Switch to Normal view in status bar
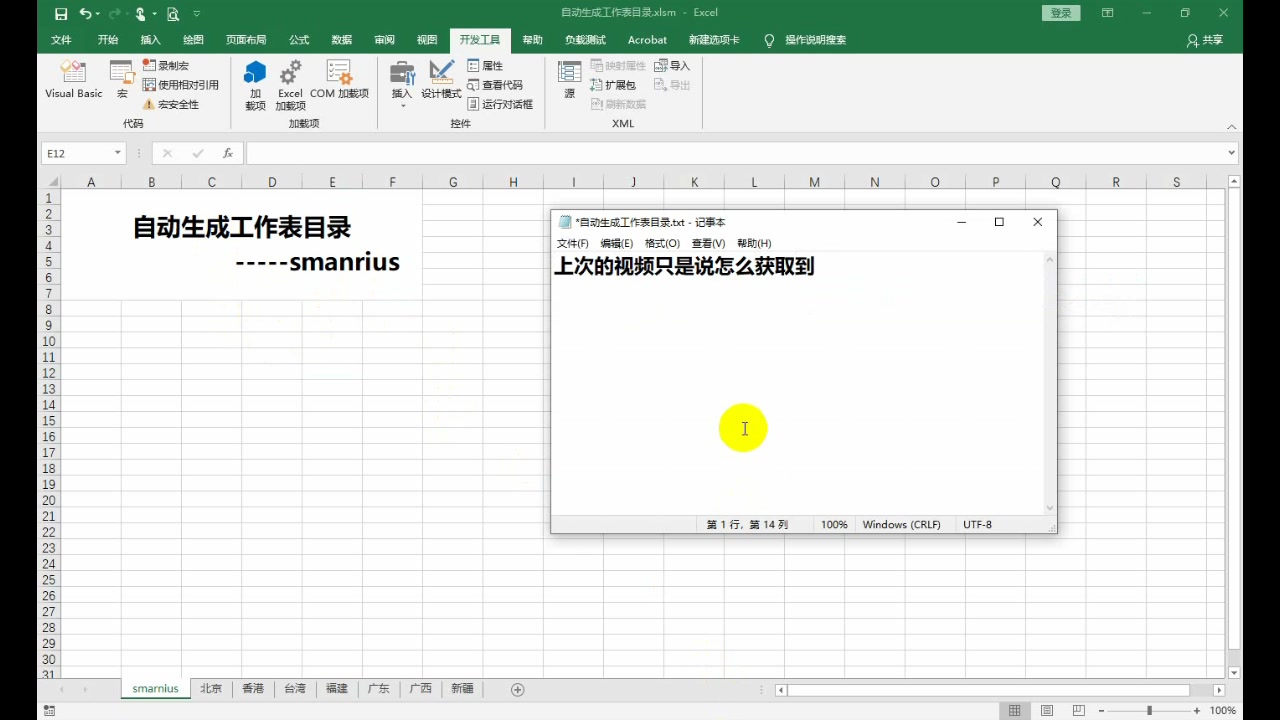This screenshot has width=1280, height=720. (1015, 710)
